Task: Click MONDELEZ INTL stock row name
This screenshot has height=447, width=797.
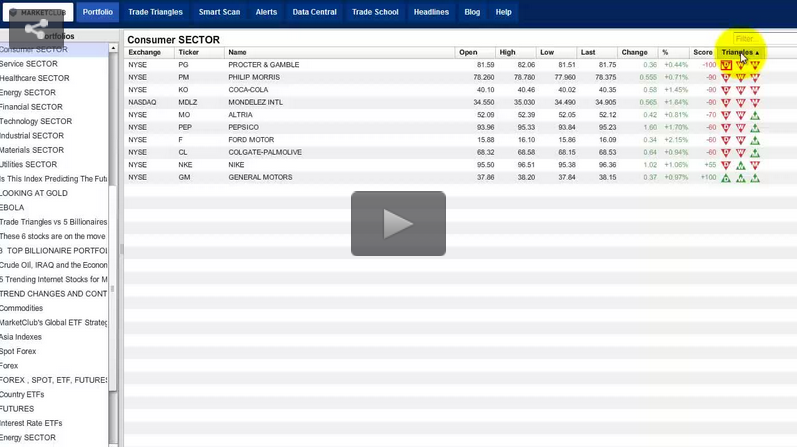Action: click(x=255, y=102)
